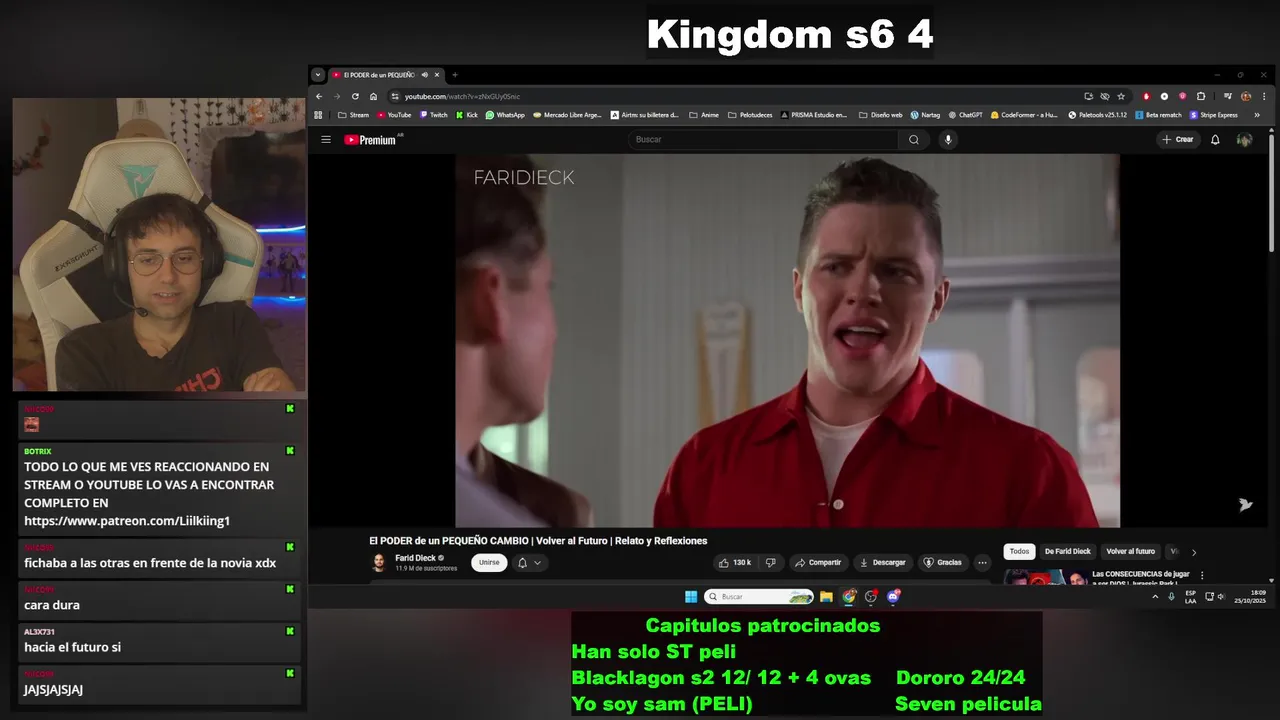Select the Volver al futuro chip
Viewport: 1280px width, 720px height.
1130,552
